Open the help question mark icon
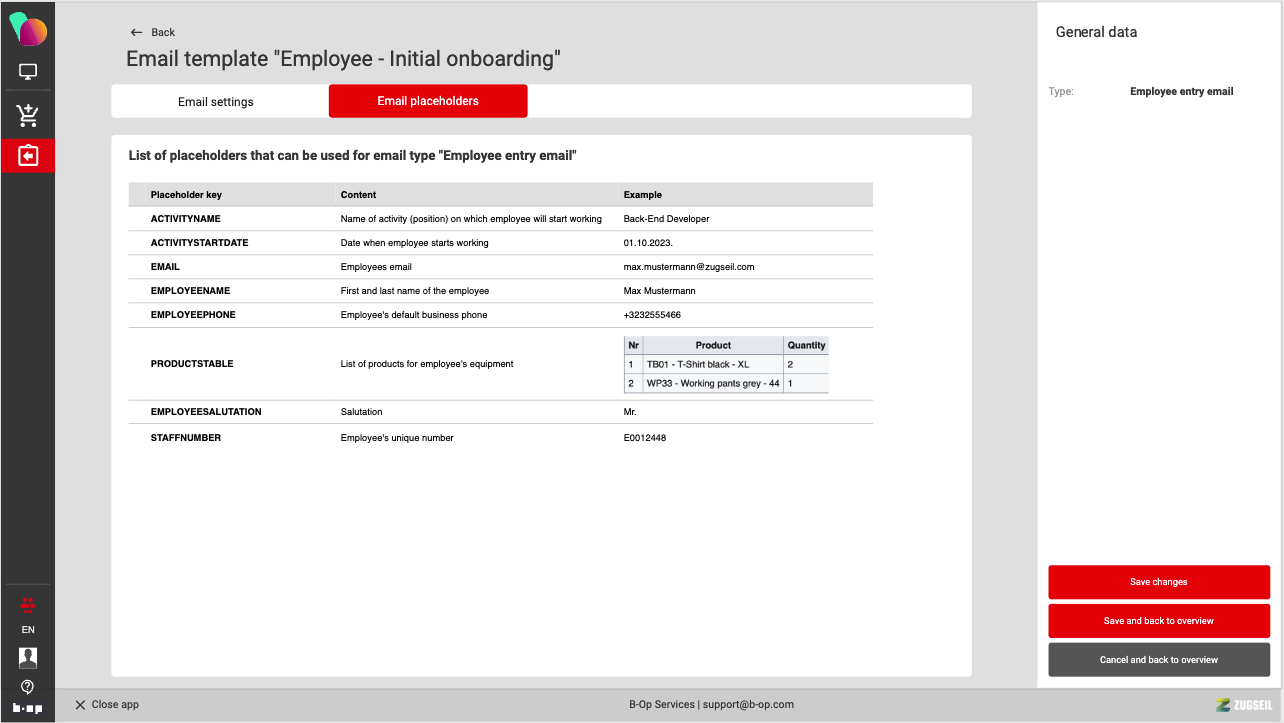 pos(28,686)
